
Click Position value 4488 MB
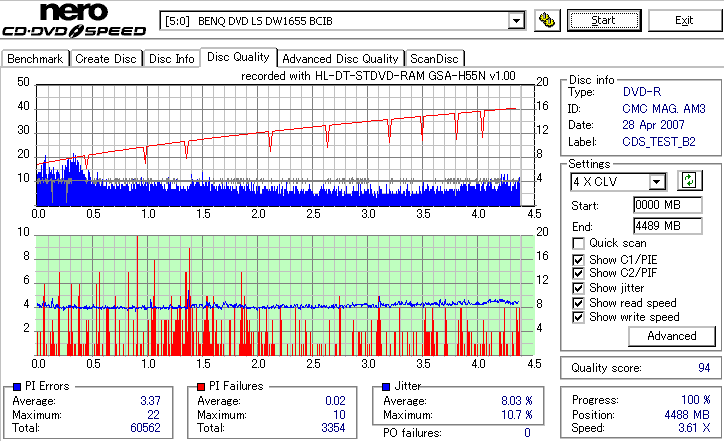[x=688, y=415]
